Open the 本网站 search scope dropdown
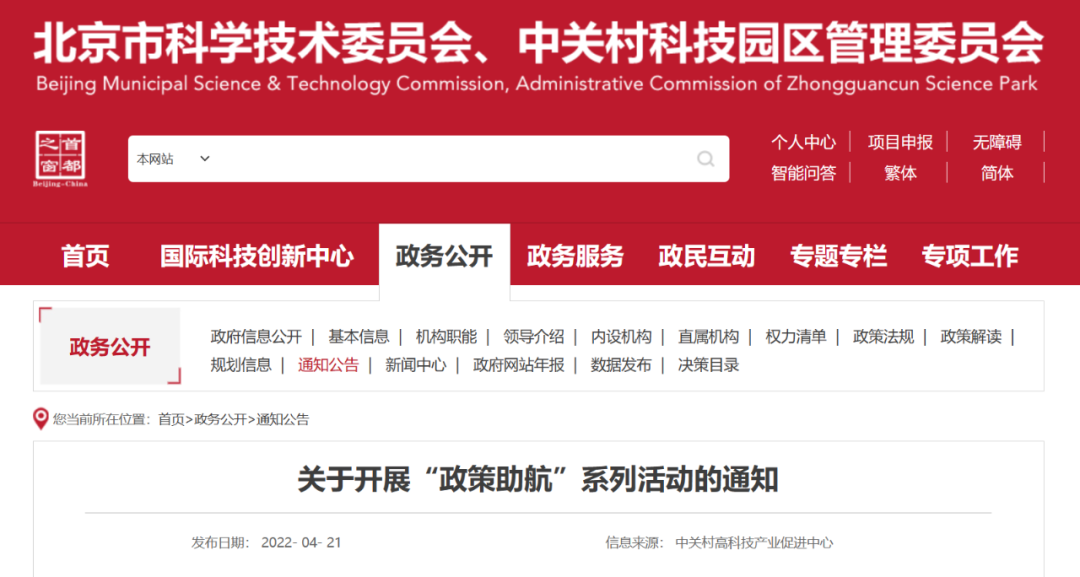1080x577 pixels. tap(173, 159)
